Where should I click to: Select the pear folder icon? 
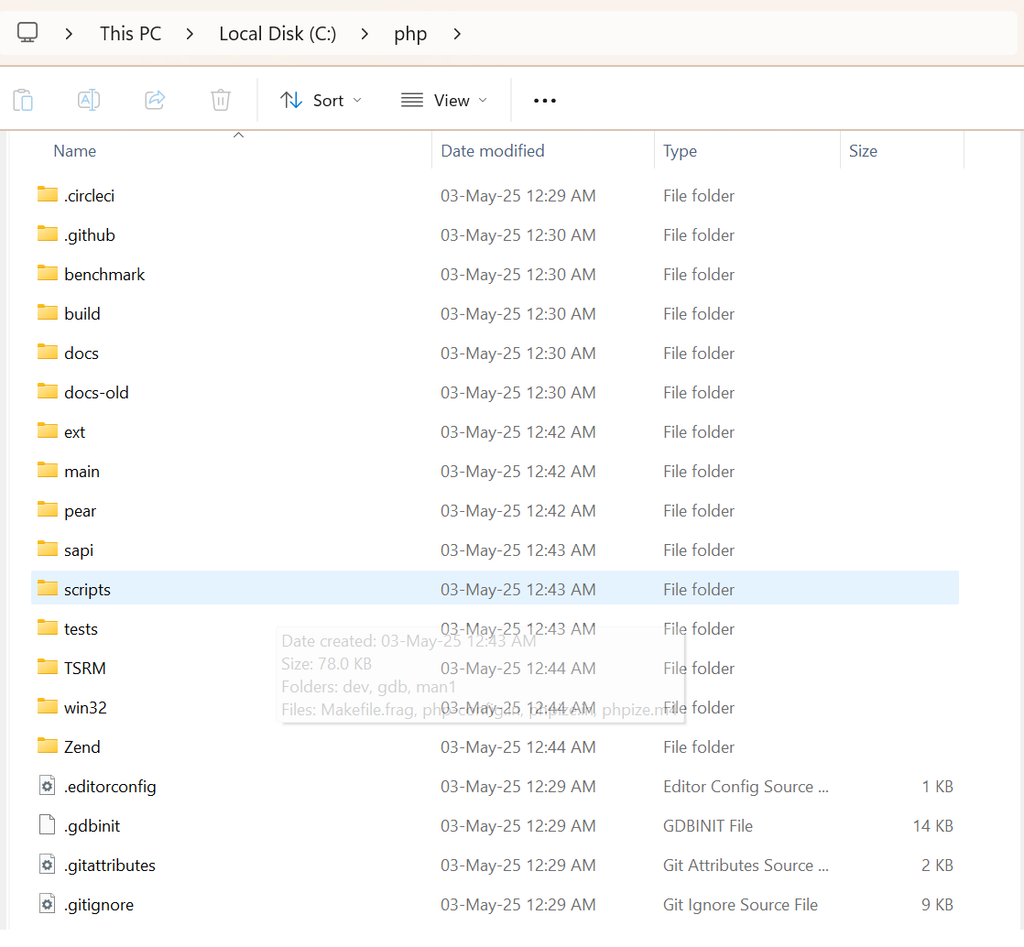point(47,509)
